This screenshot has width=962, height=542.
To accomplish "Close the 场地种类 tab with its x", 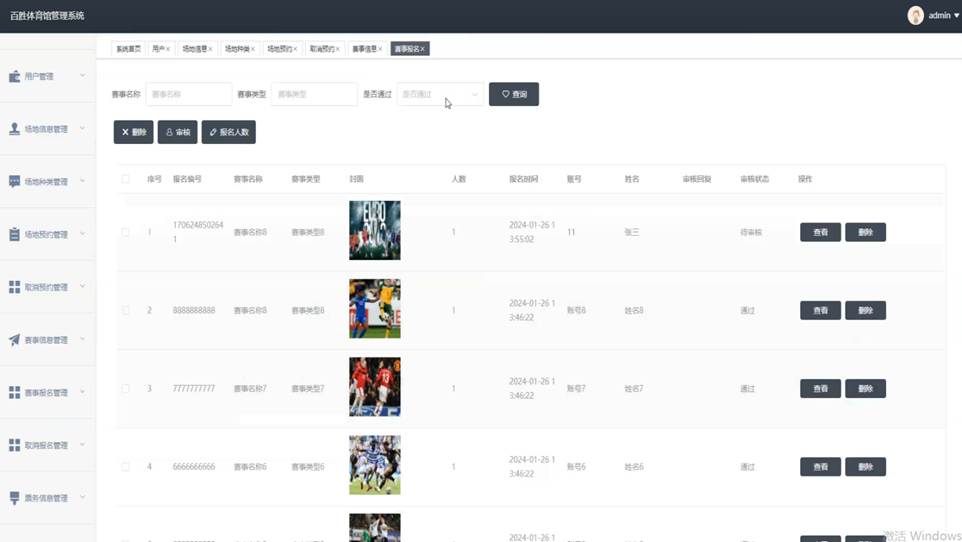I will 252,49.
